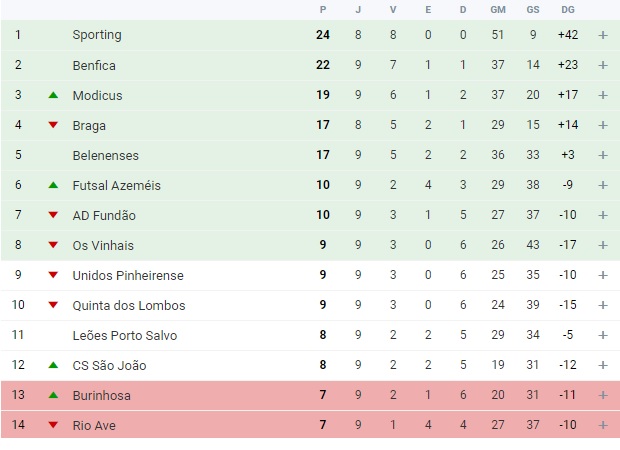Click the red down arrow beside Braga
Viewport: 620px width, 450px height.
(53, 126)
